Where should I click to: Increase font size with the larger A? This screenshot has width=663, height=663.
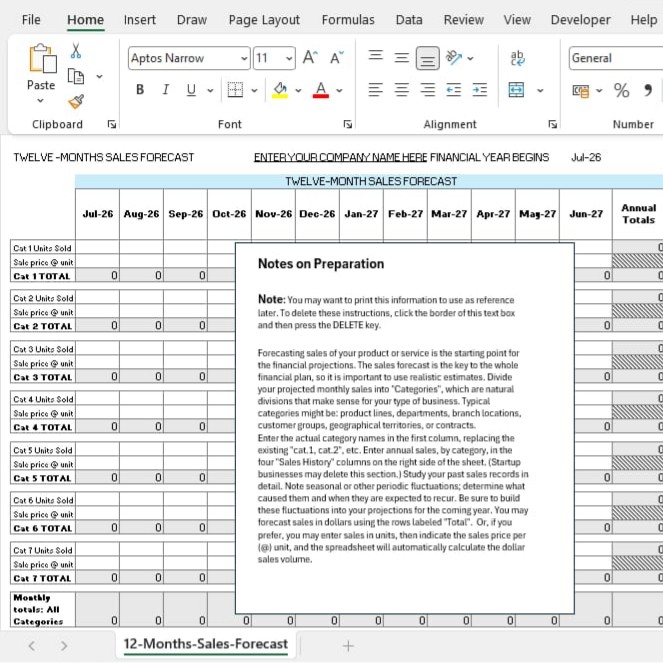pyautogui.click(x=310, y=58)
